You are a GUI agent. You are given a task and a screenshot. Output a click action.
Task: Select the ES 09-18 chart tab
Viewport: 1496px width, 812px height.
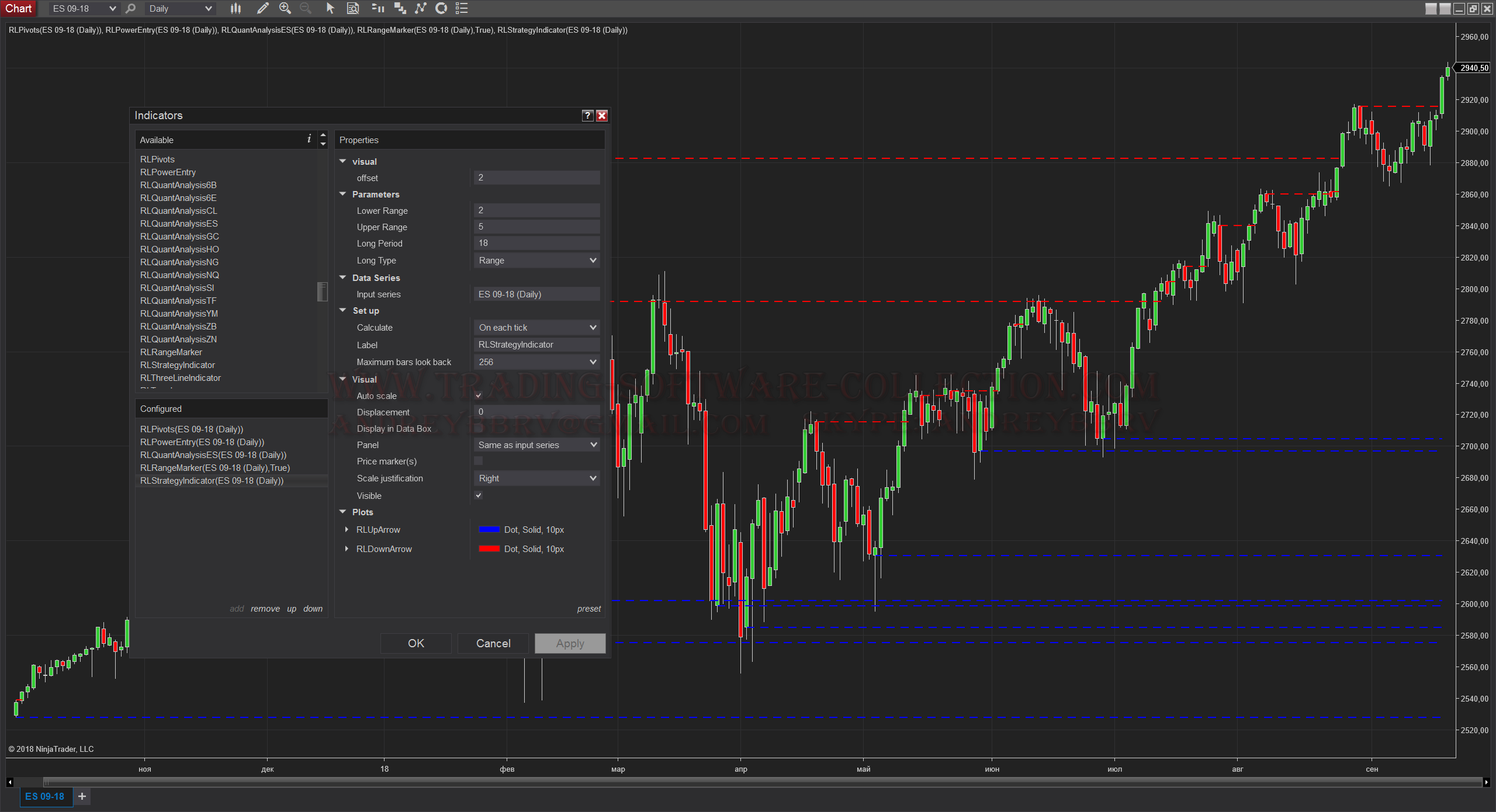pyautogui.click(x=44, y=796)
